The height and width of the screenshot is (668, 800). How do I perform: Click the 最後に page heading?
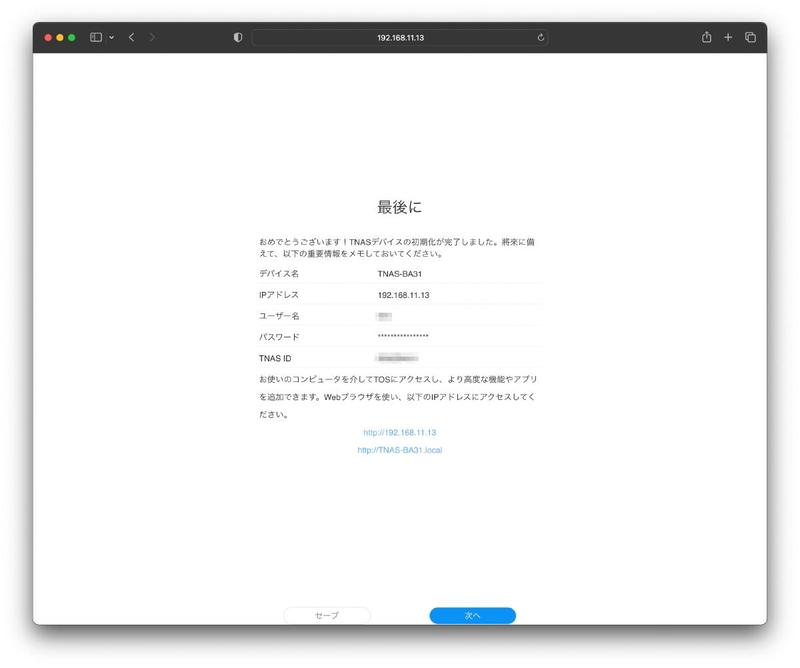coord(399,207)
